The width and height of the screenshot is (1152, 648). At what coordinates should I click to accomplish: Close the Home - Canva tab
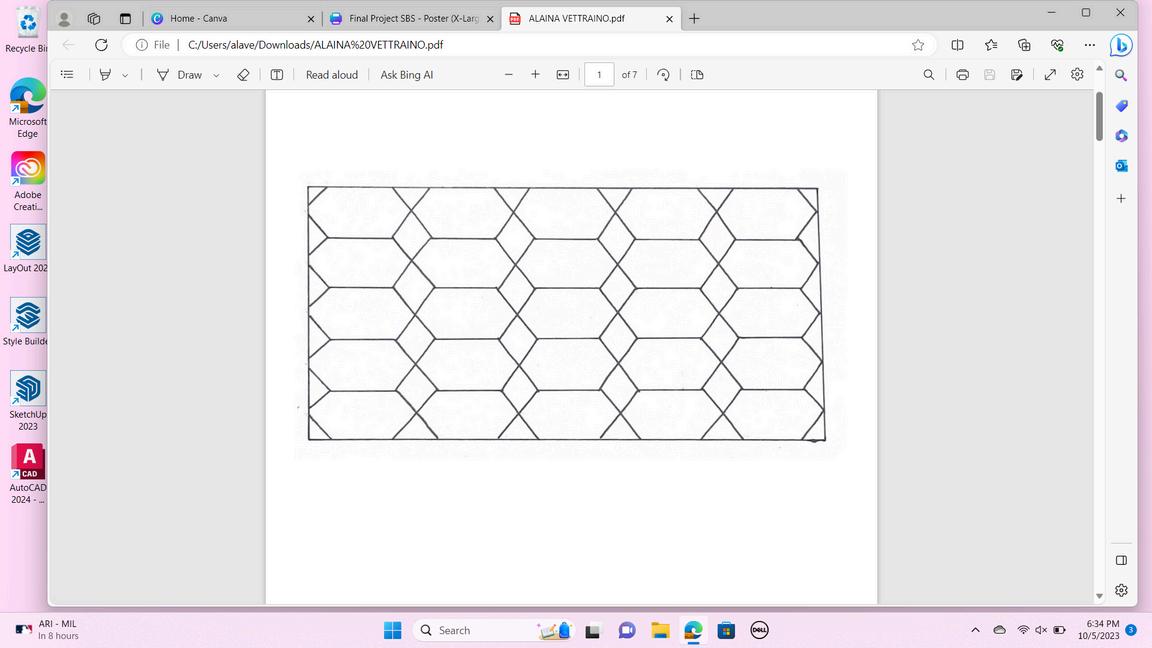(x=311, y=19)
